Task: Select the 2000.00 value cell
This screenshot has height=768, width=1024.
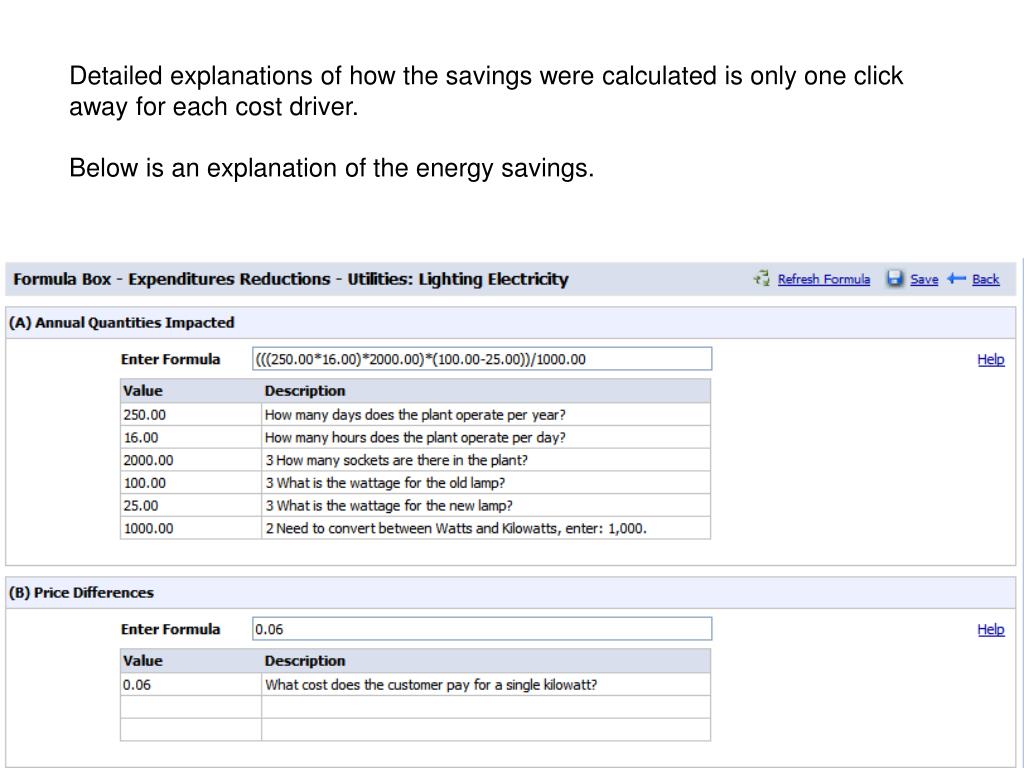Action: pos(191,460)
